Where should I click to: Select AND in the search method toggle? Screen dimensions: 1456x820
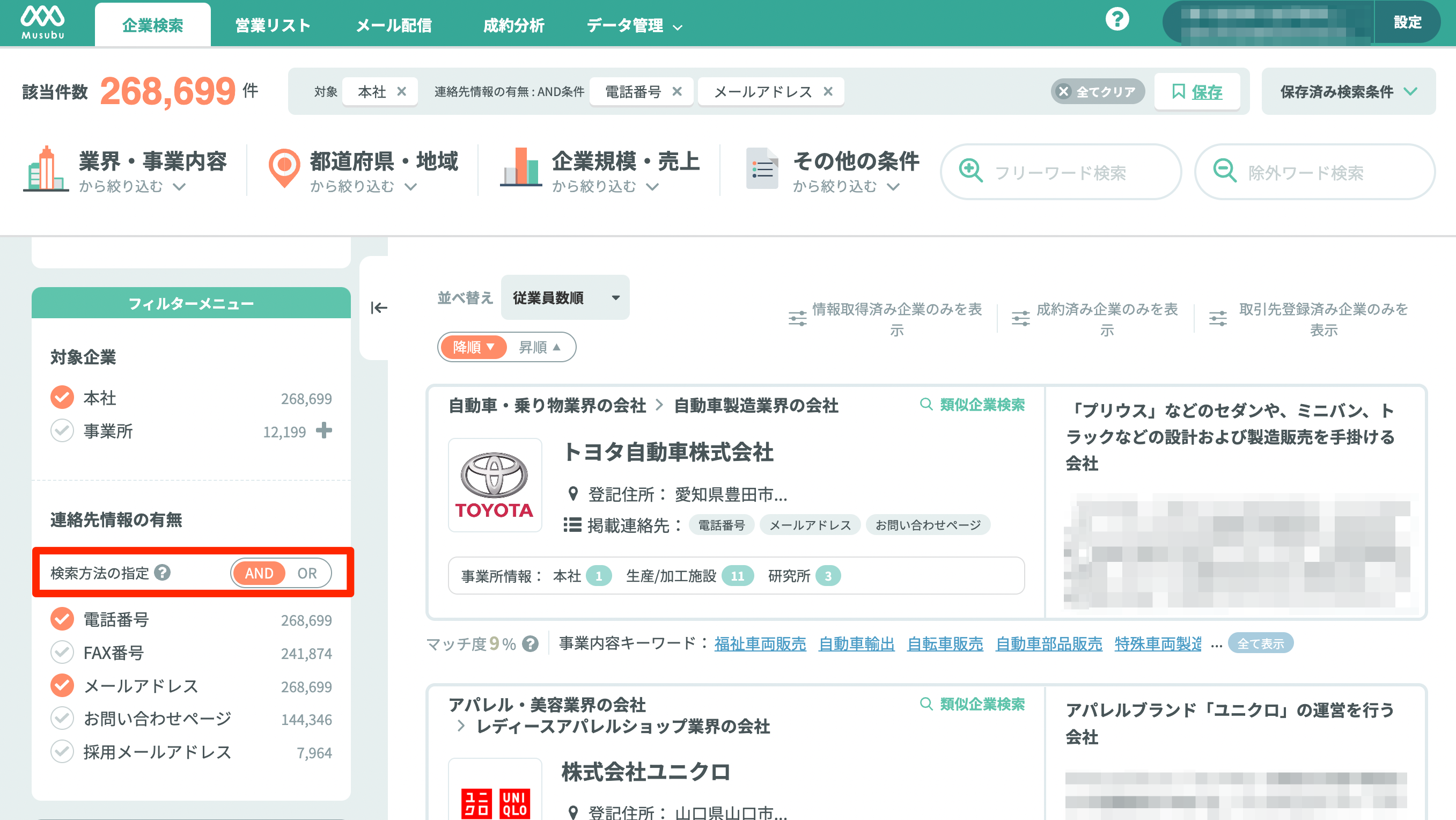pos(259,574)
